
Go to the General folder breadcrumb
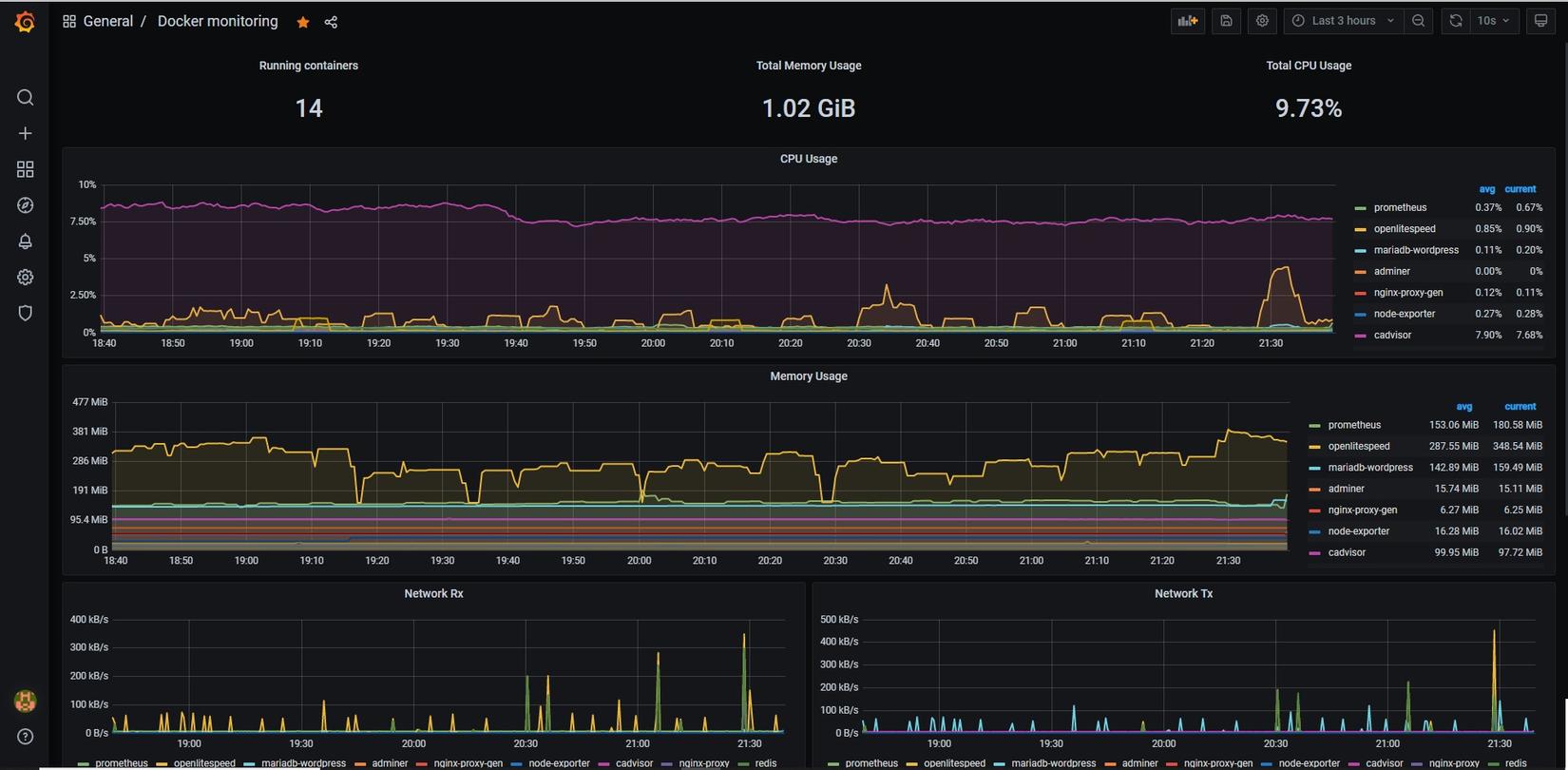107,21
